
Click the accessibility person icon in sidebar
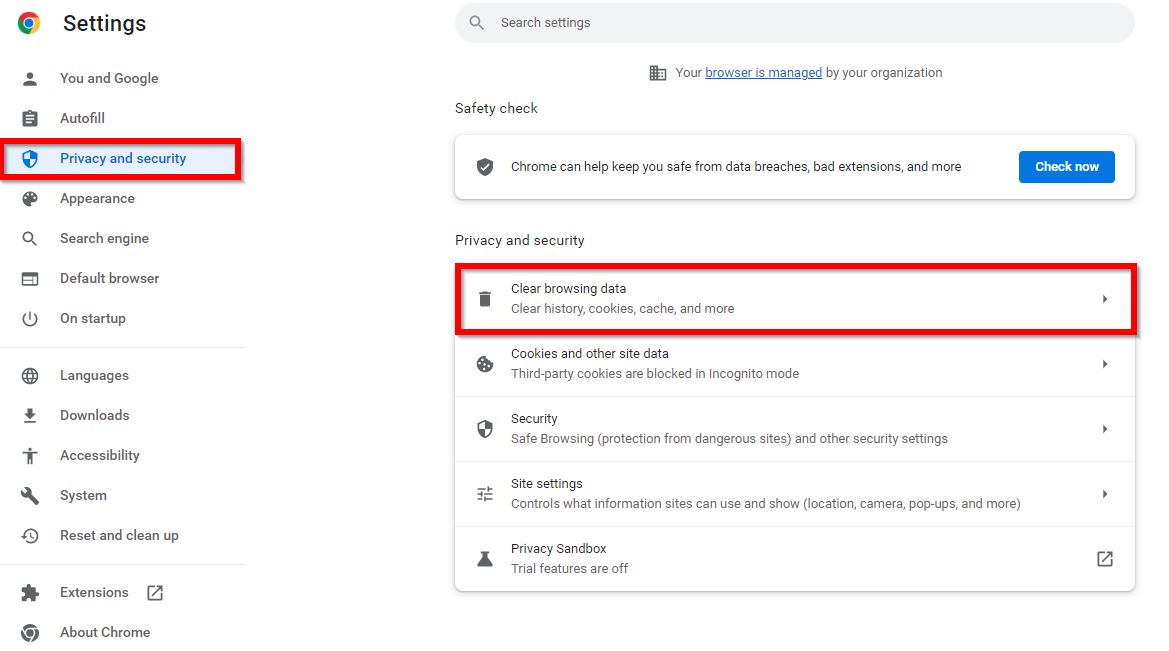click(x=30, y=455)
